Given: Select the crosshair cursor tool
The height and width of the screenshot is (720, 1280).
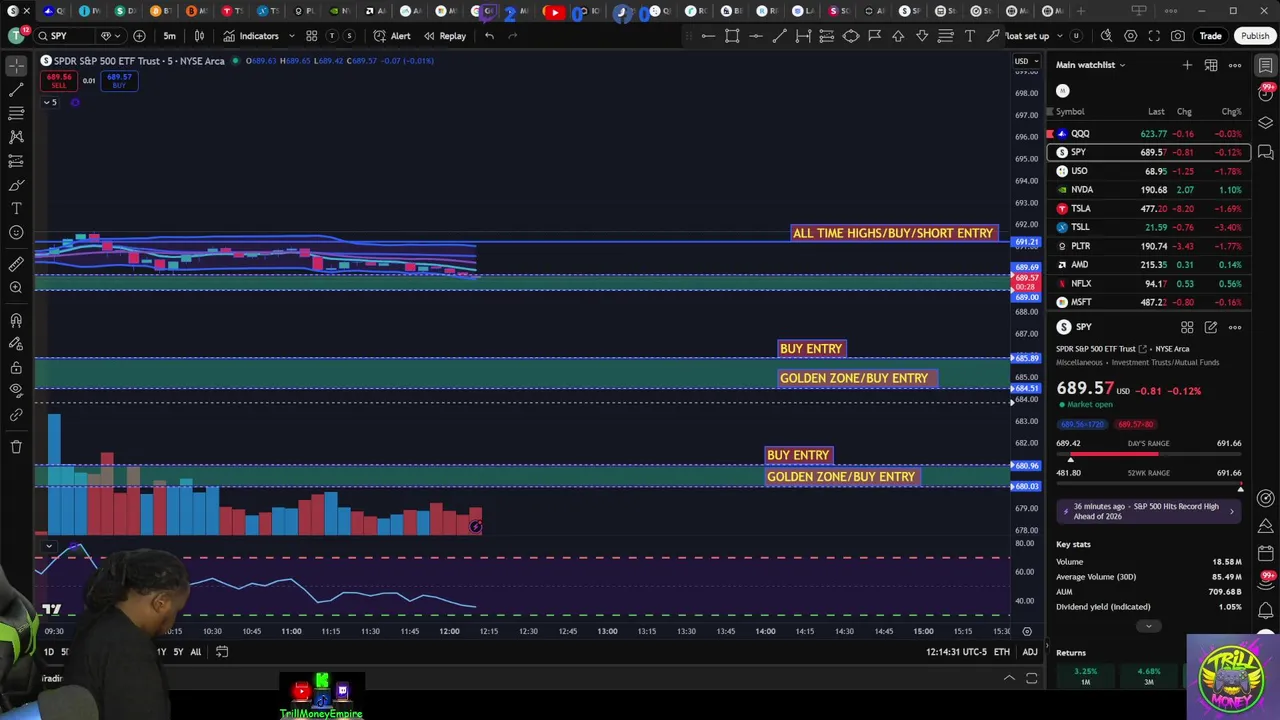Looking at the screenshot, I should coord(16,66).
